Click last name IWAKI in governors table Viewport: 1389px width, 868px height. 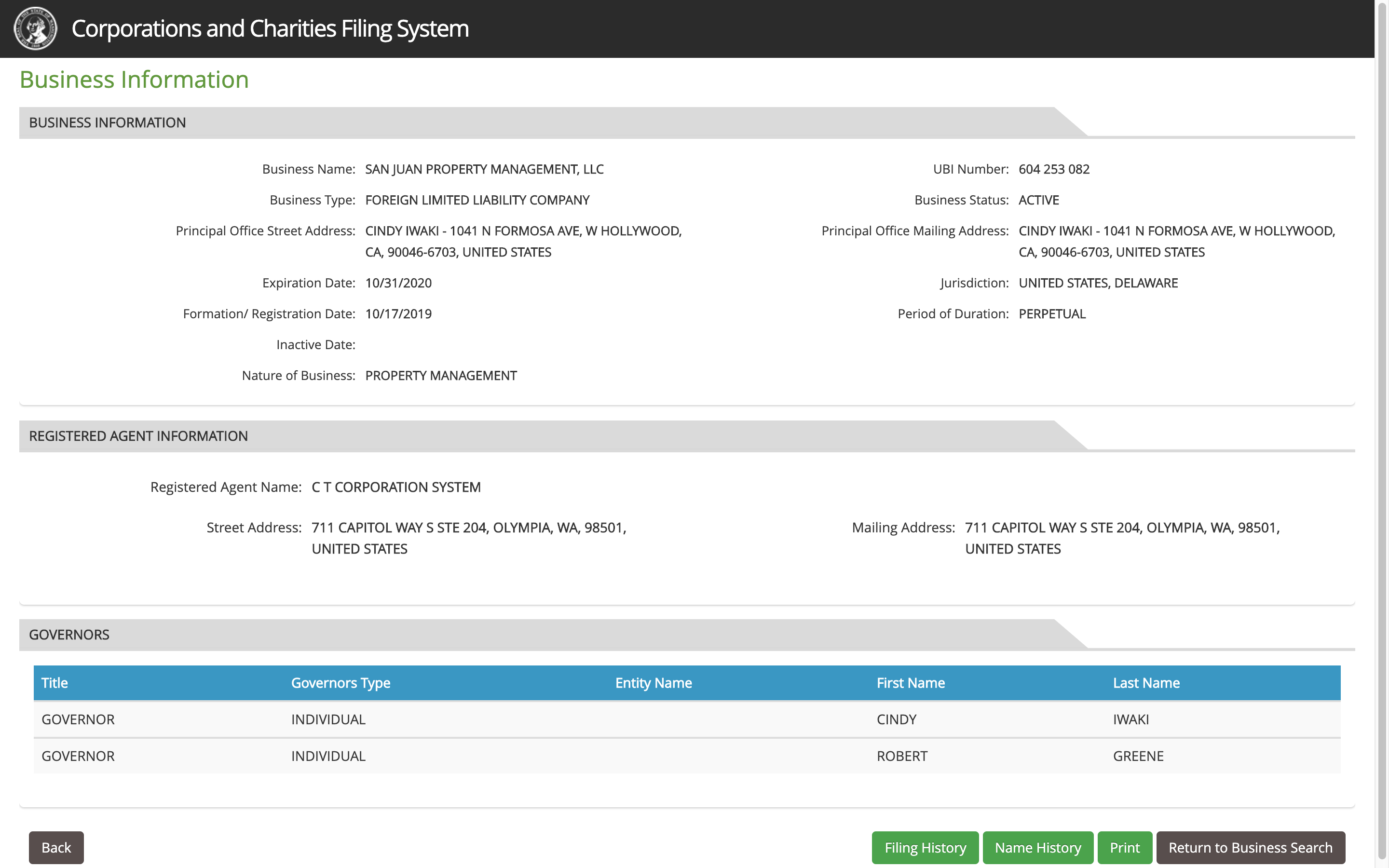(x=1130, y=719)
